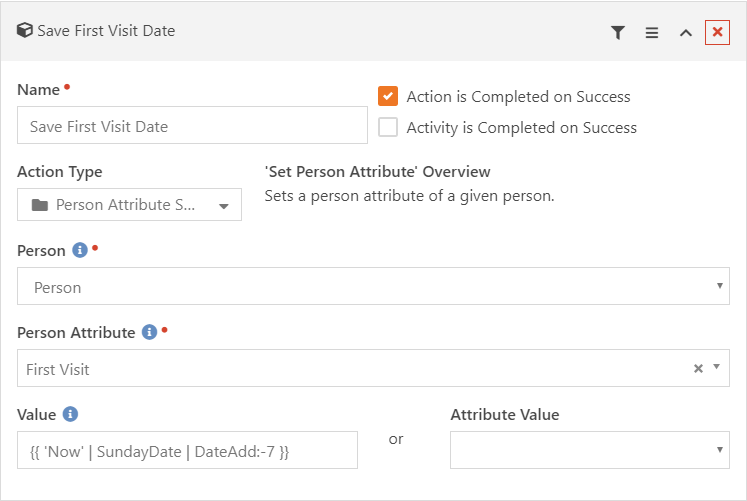Click info icon next to Person label

click(80, 250)
